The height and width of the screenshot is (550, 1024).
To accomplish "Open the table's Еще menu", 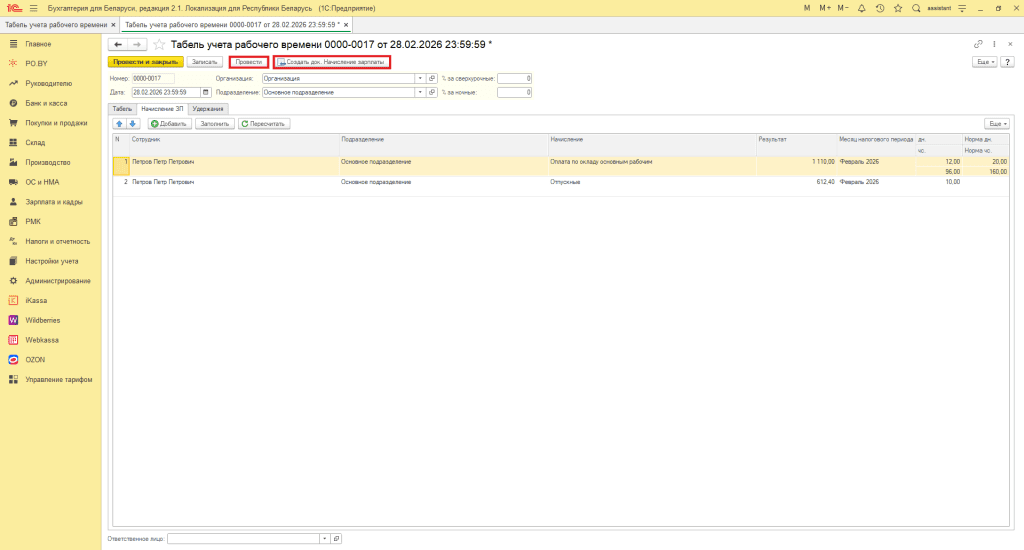I will (x=996, y=124).
